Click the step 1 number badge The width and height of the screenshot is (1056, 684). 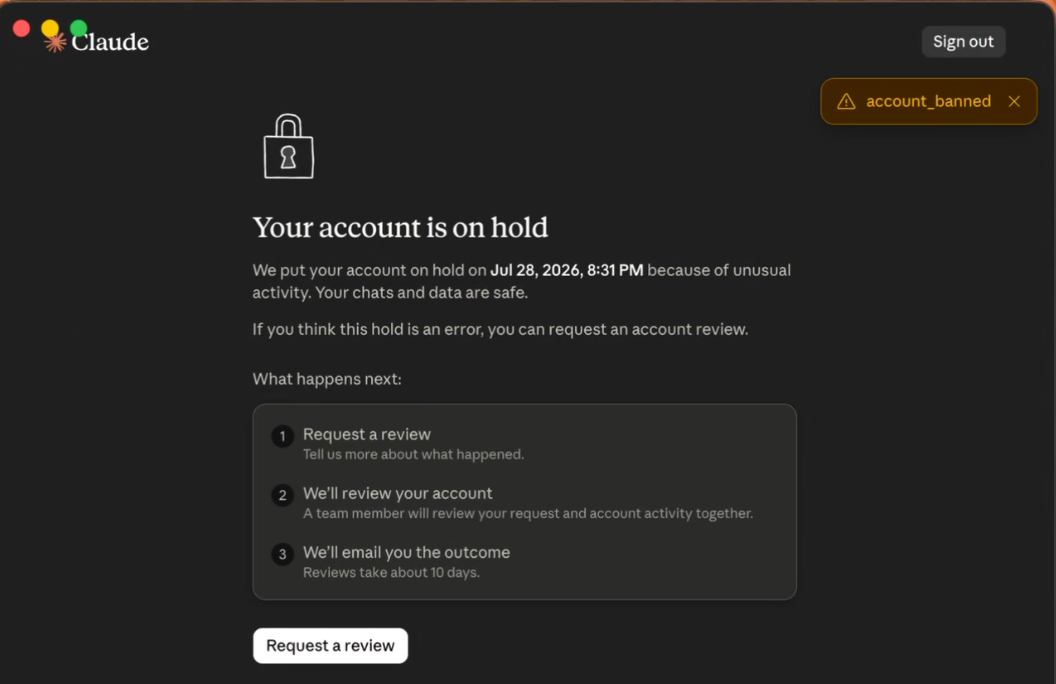[282, 436]
